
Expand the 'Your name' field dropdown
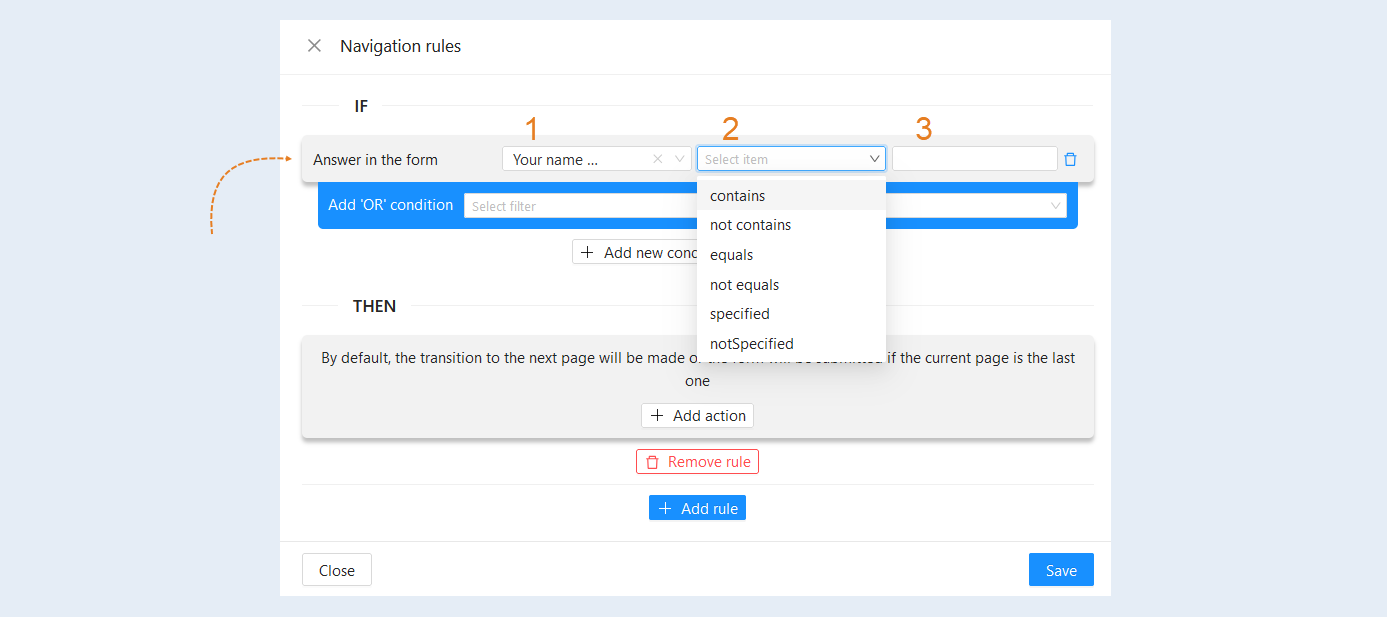pyautogui.click(x=681, y=159)
